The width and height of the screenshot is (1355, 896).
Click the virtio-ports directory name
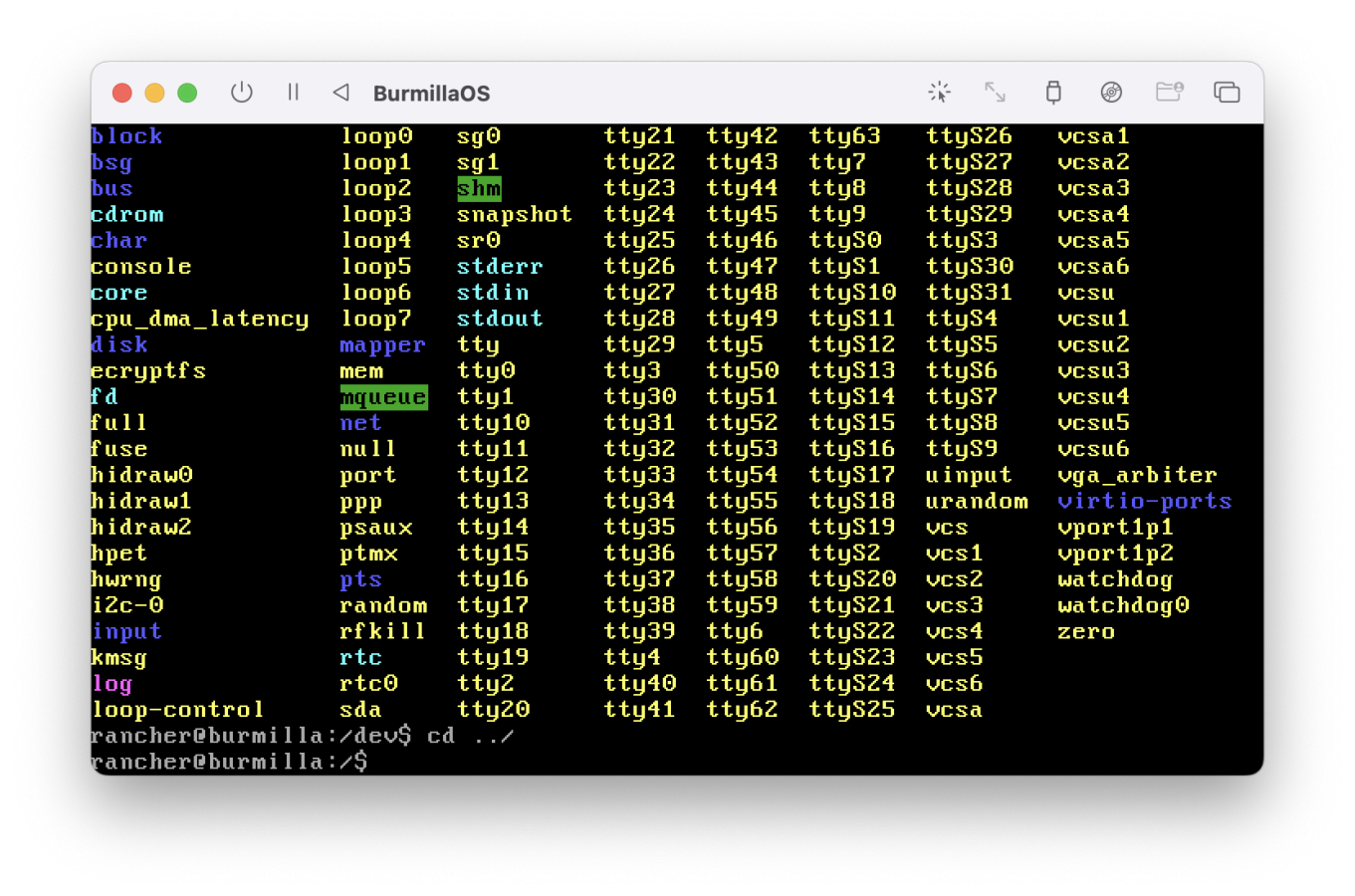tap(1144, 501)
